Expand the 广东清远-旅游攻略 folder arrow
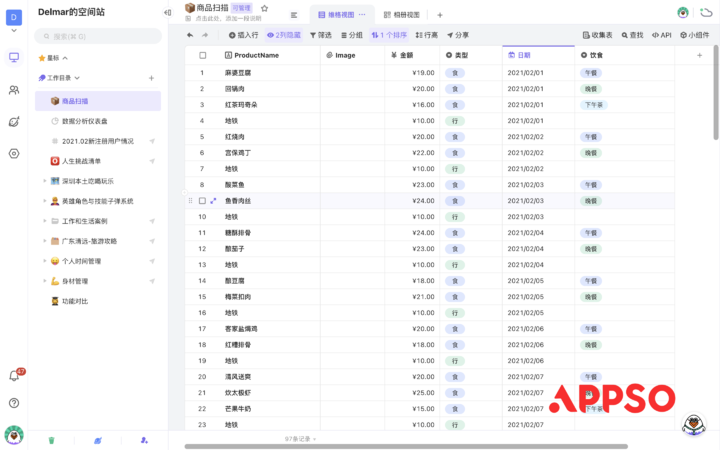This screenshot has height=450, width=720. (x=45, y=241)
